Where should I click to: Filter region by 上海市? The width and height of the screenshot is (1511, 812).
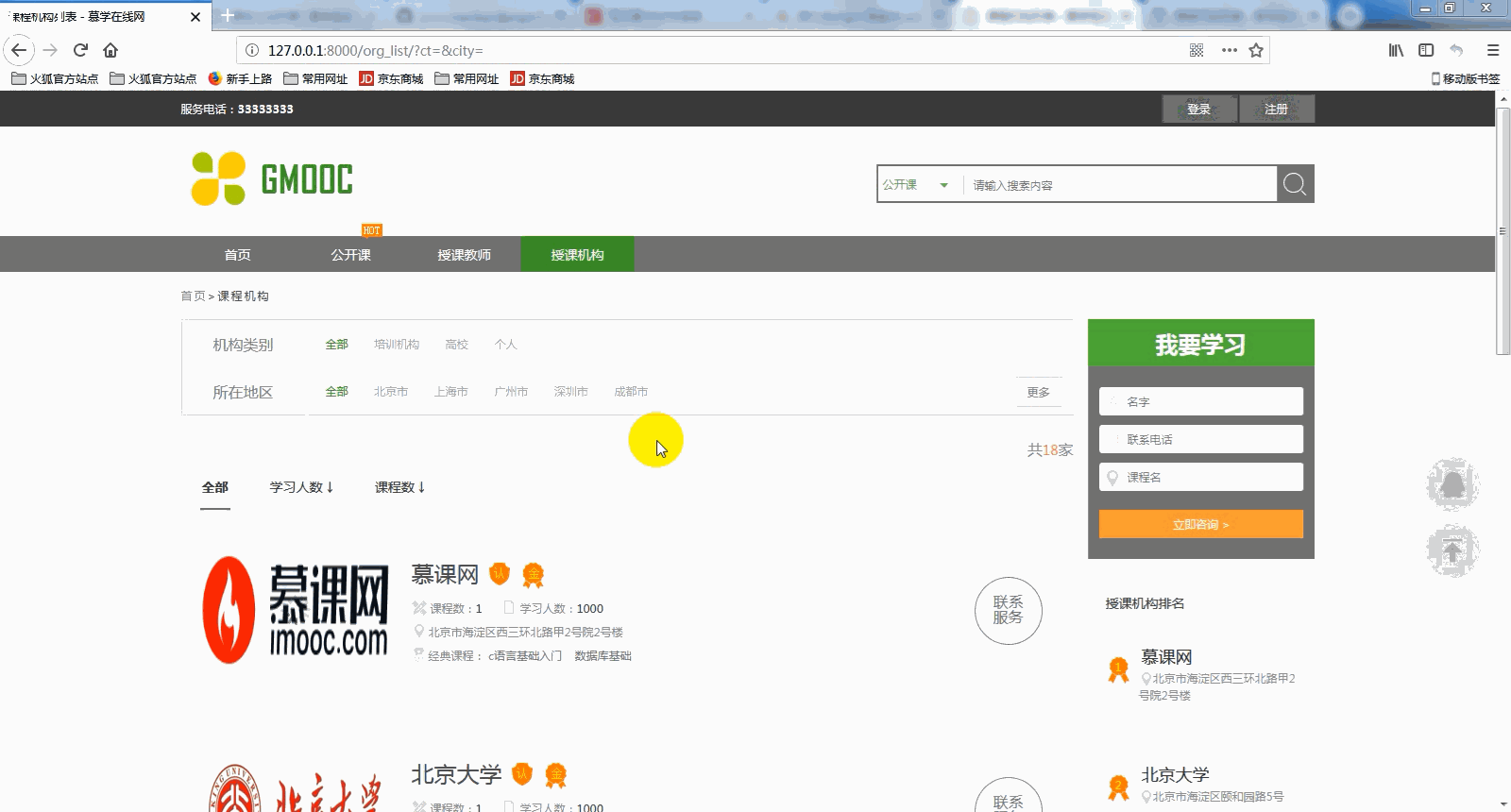(451, 392)
